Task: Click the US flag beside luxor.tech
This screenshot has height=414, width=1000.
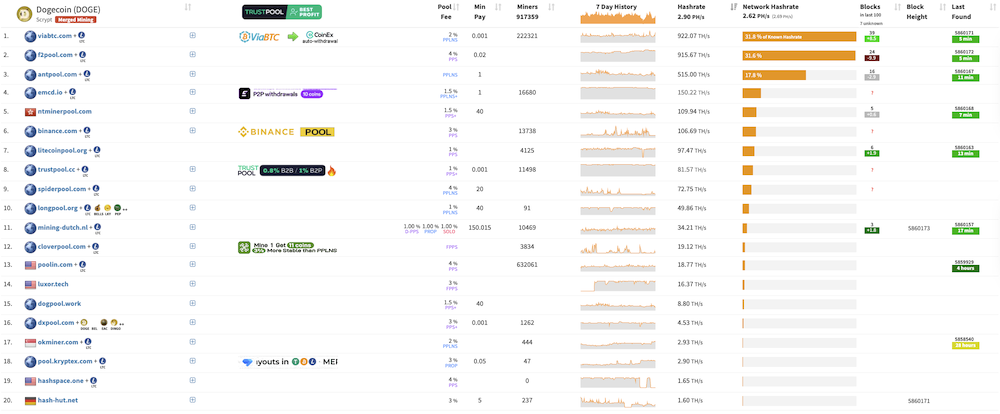Action: pyautogui.click(x=30, y=285)
